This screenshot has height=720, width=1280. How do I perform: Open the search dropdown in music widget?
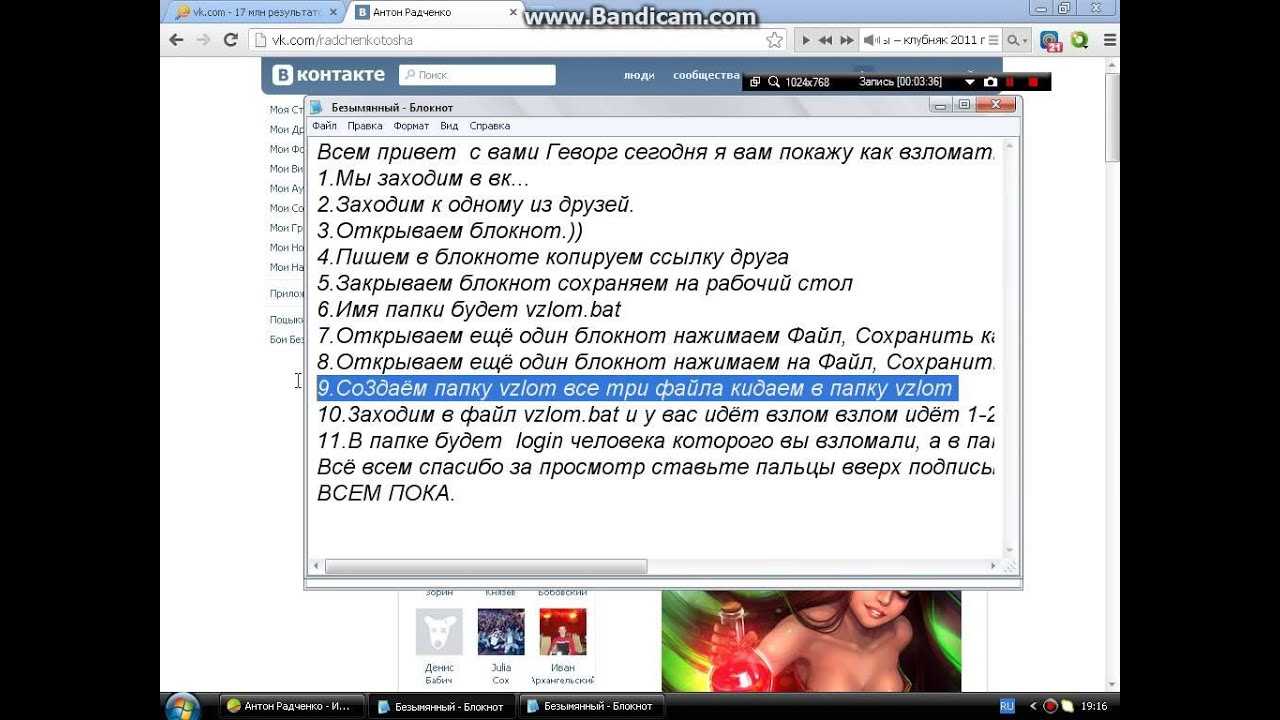tap(1017, 40)
